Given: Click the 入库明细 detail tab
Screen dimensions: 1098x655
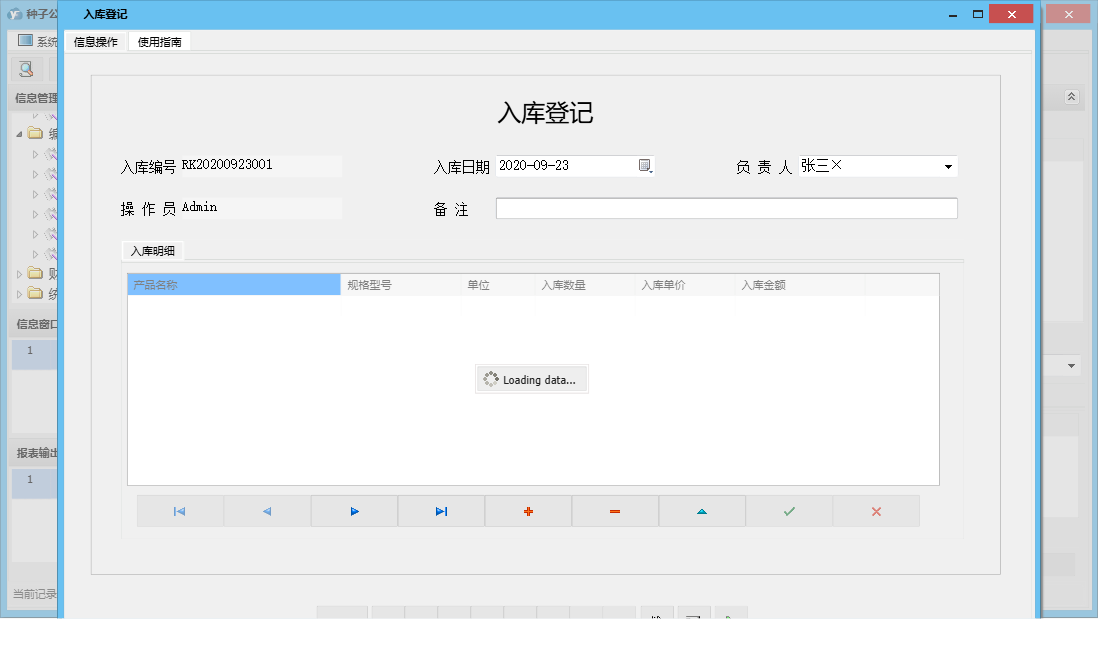Looking at the screenshot, I should click(152, 251).
